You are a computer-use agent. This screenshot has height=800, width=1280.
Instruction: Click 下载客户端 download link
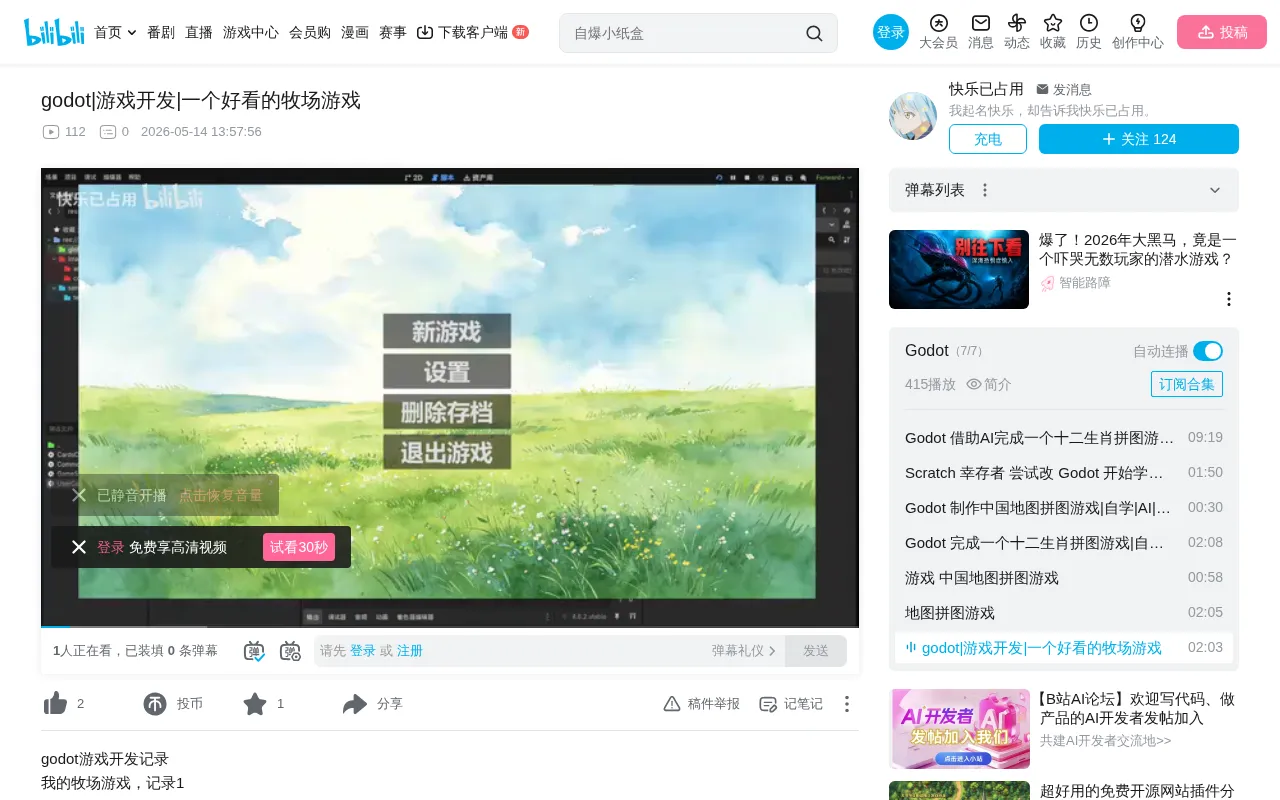point(472,32)
